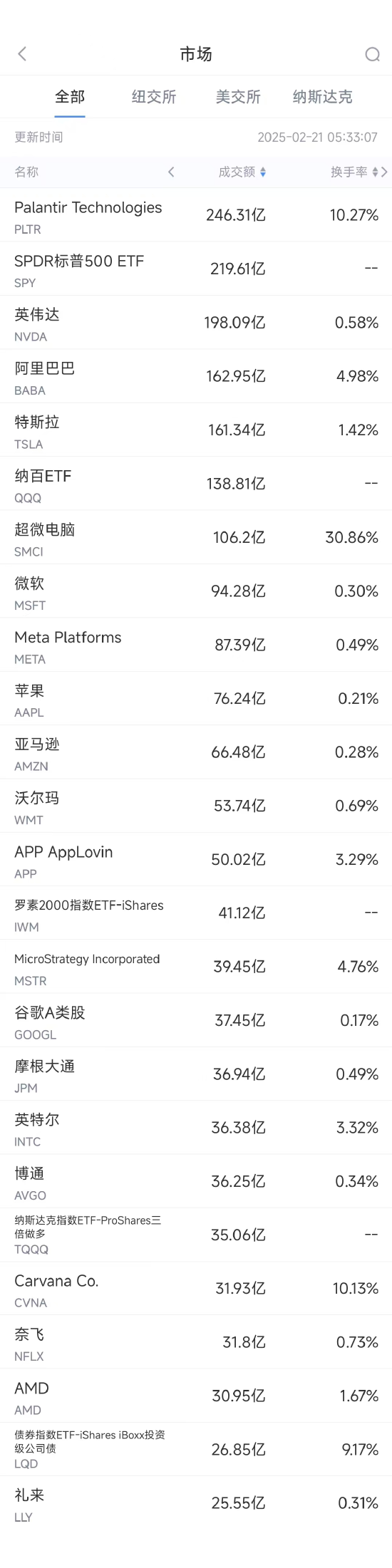Open 特斯拉 TSLA stock row
This screenshot has width=392, height=1568.
point(196,430)
